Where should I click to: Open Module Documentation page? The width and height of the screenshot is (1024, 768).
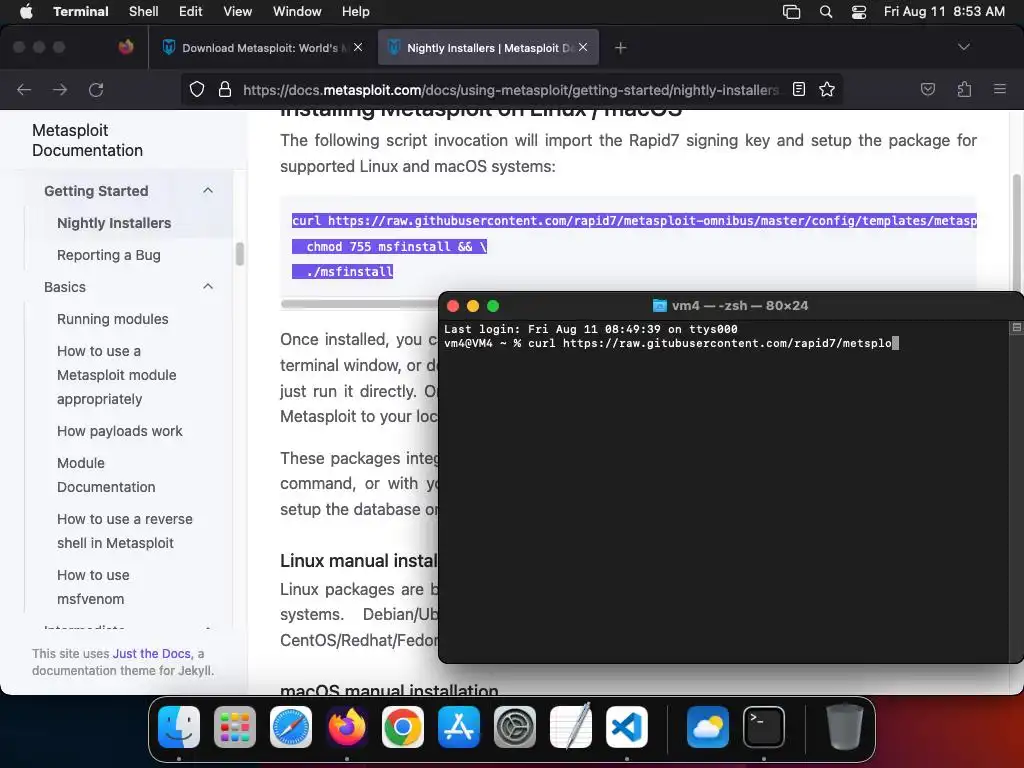coord(106,475)
